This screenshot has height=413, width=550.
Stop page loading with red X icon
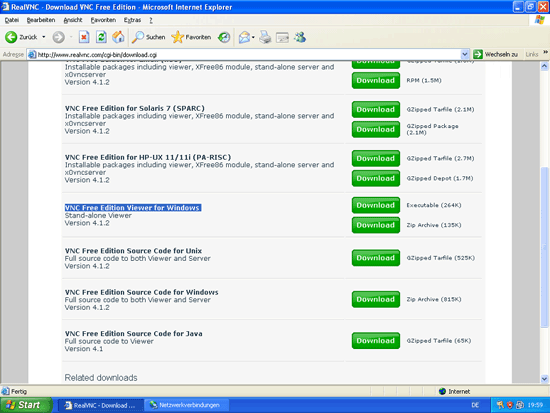tap(84, 37)
